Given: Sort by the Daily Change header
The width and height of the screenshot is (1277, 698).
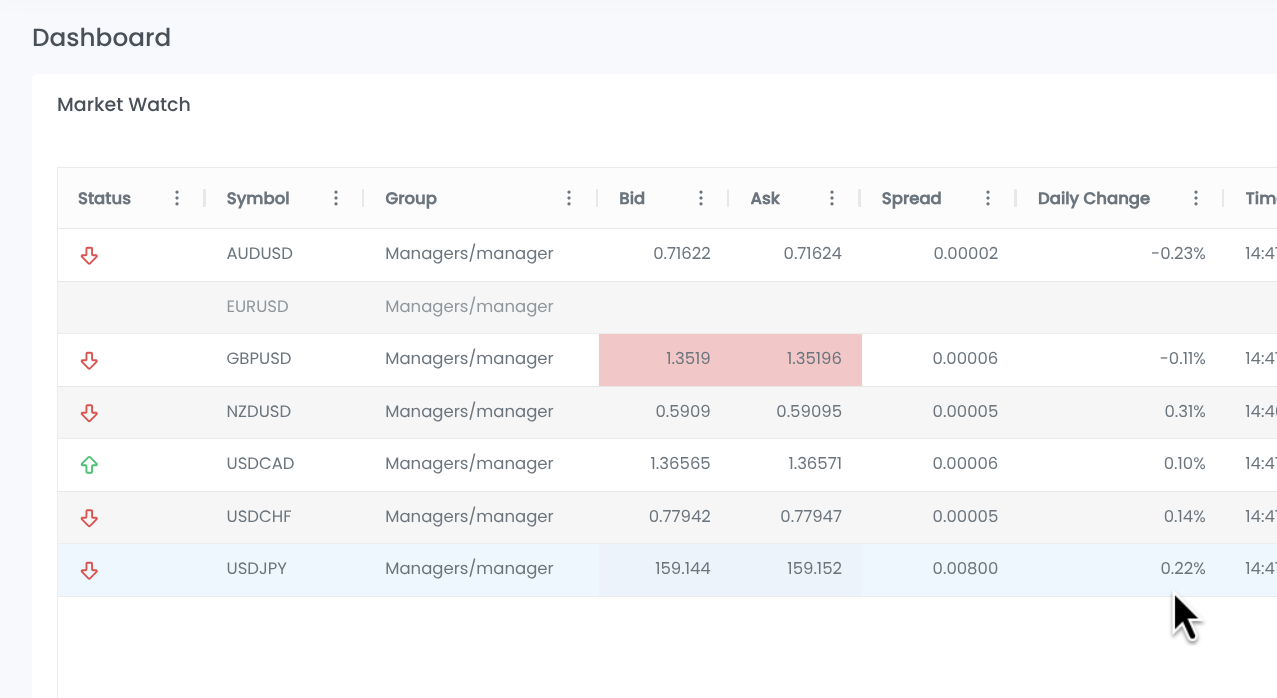Looking at the screenshot, I should [x=1093, y=198].
